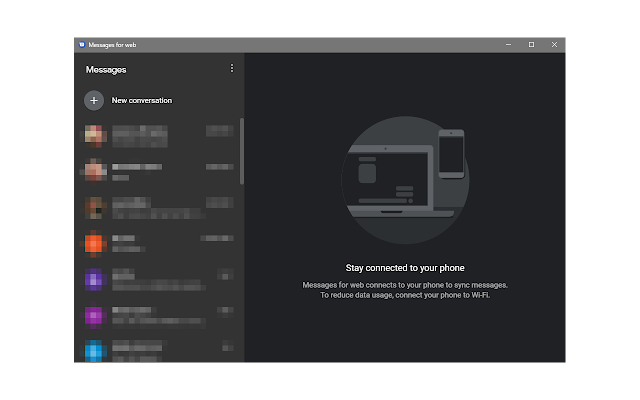Image resolution: width=640 pixels, height=400 pixels.
Task: Maximize the Messages for web window
Action: 531,45
